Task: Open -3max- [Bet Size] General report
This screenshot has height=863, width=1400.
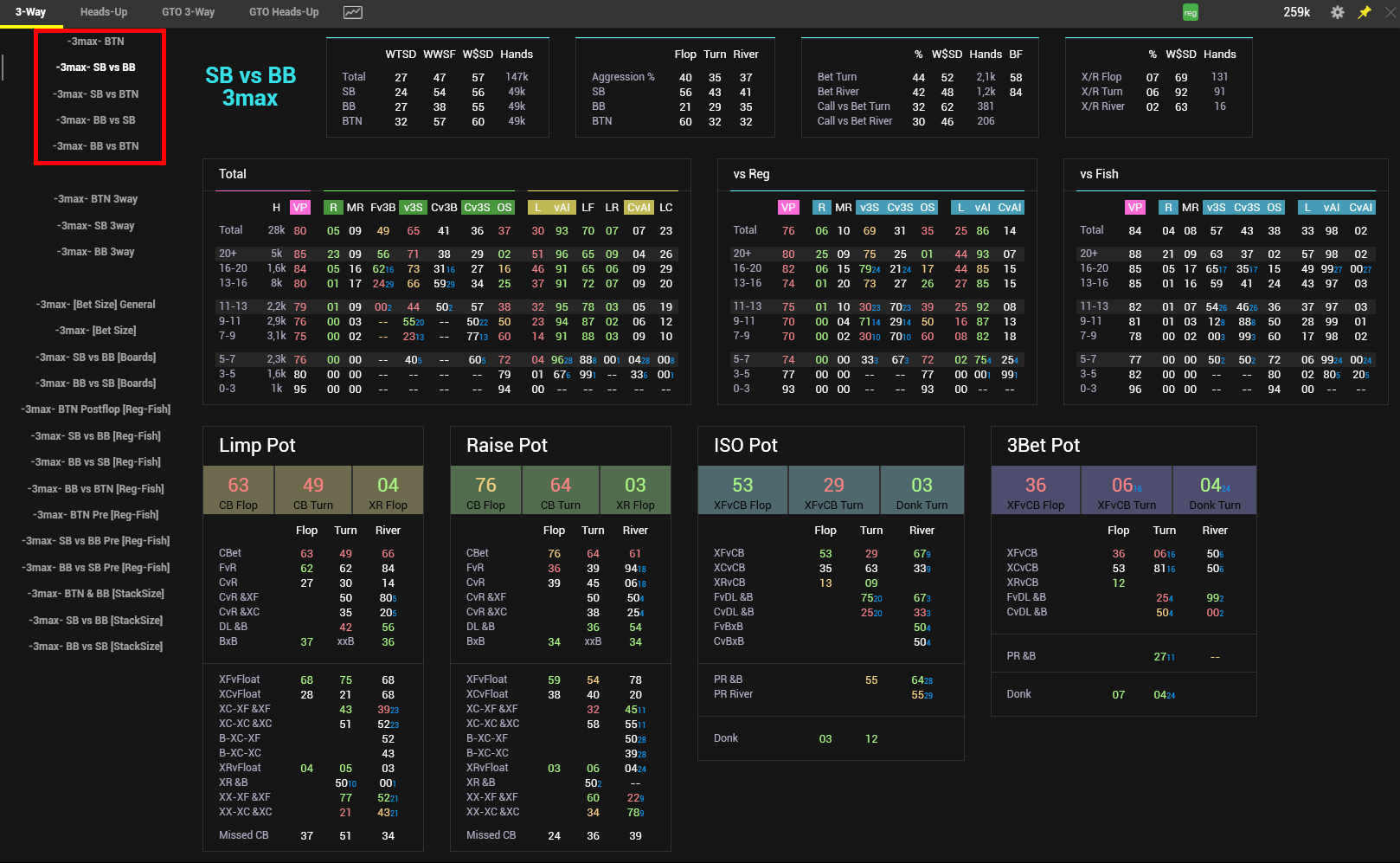Action: pos(96,305)
